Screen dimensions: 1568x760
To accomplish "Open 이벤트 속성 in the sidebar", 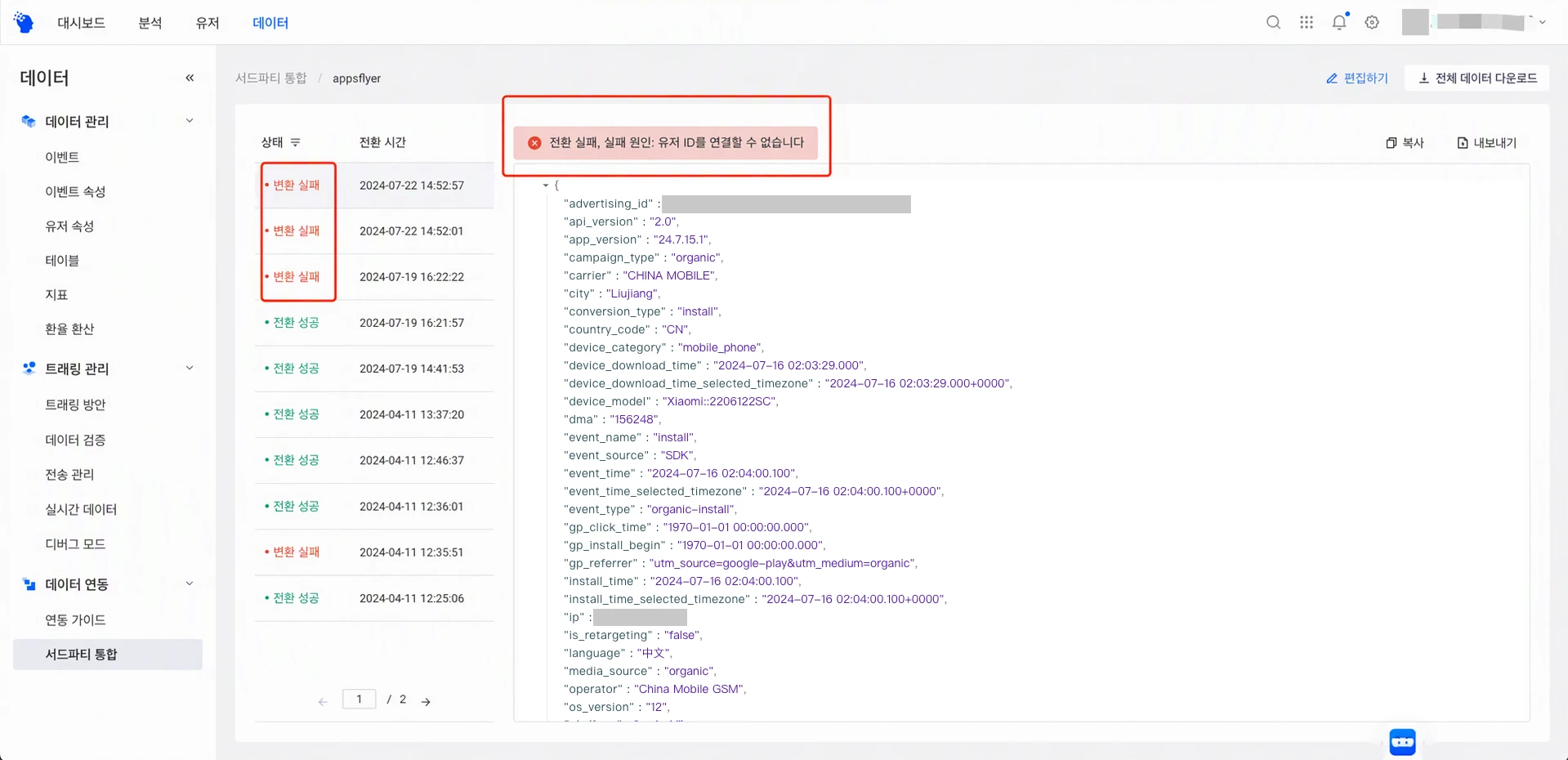I will pos(75,191).
